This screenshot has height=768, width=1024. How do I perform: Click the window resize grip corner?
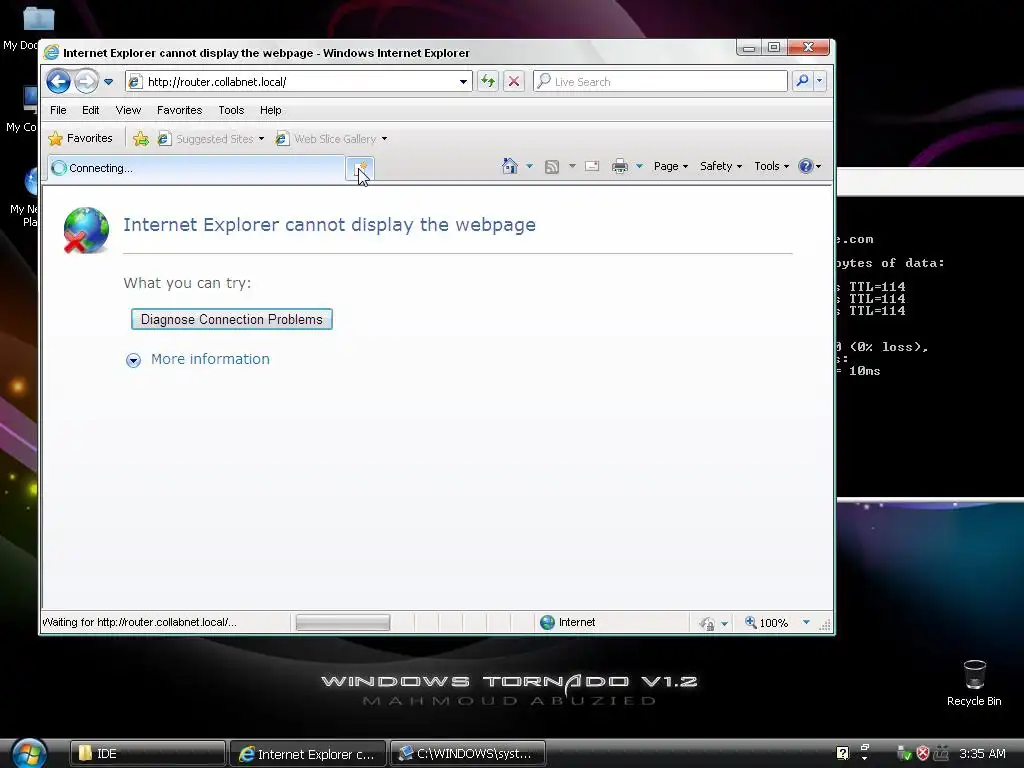point(825,624)
